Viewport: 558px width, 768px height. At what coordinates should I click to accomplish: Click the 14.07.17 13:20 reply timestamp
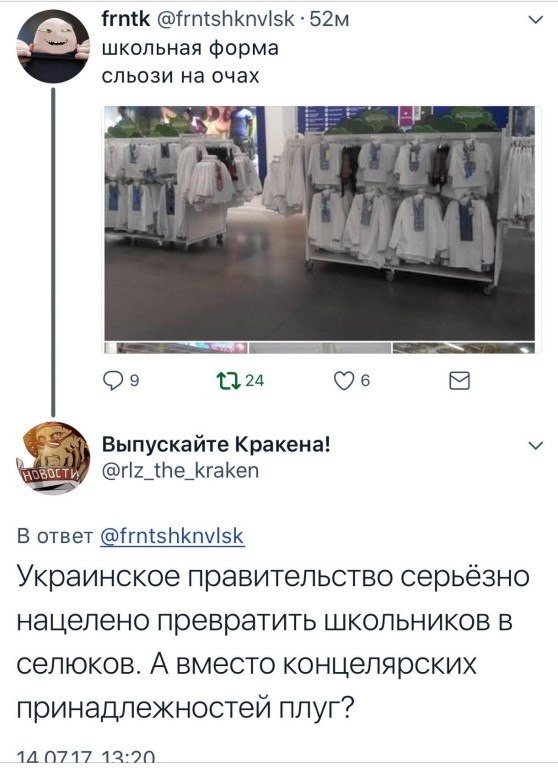86,758
